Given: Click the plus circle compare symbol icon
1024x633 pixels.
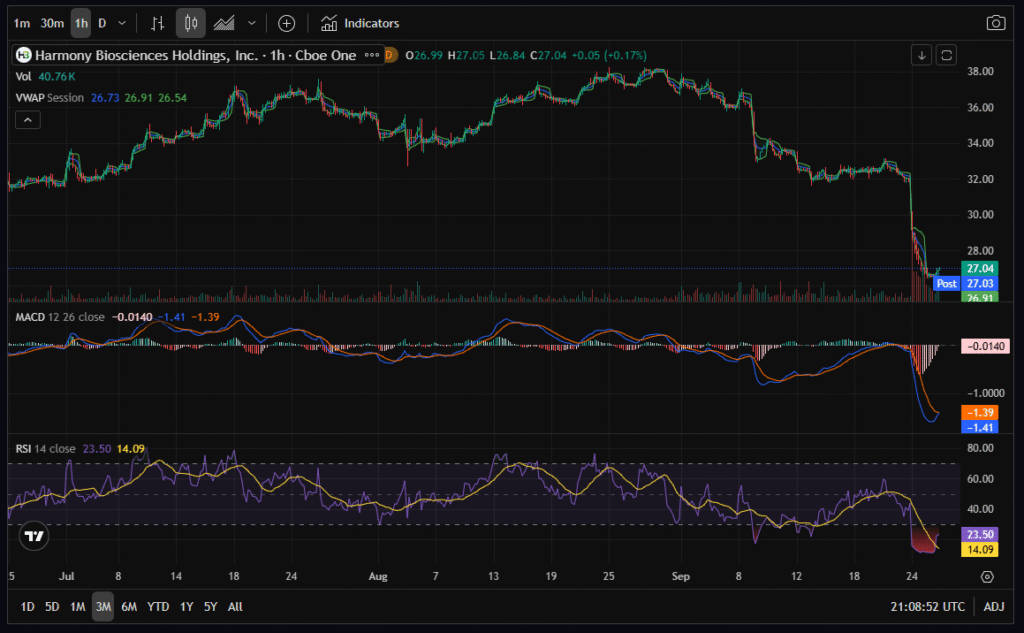Looking at the screenshot, I should [x=286, y=23].
